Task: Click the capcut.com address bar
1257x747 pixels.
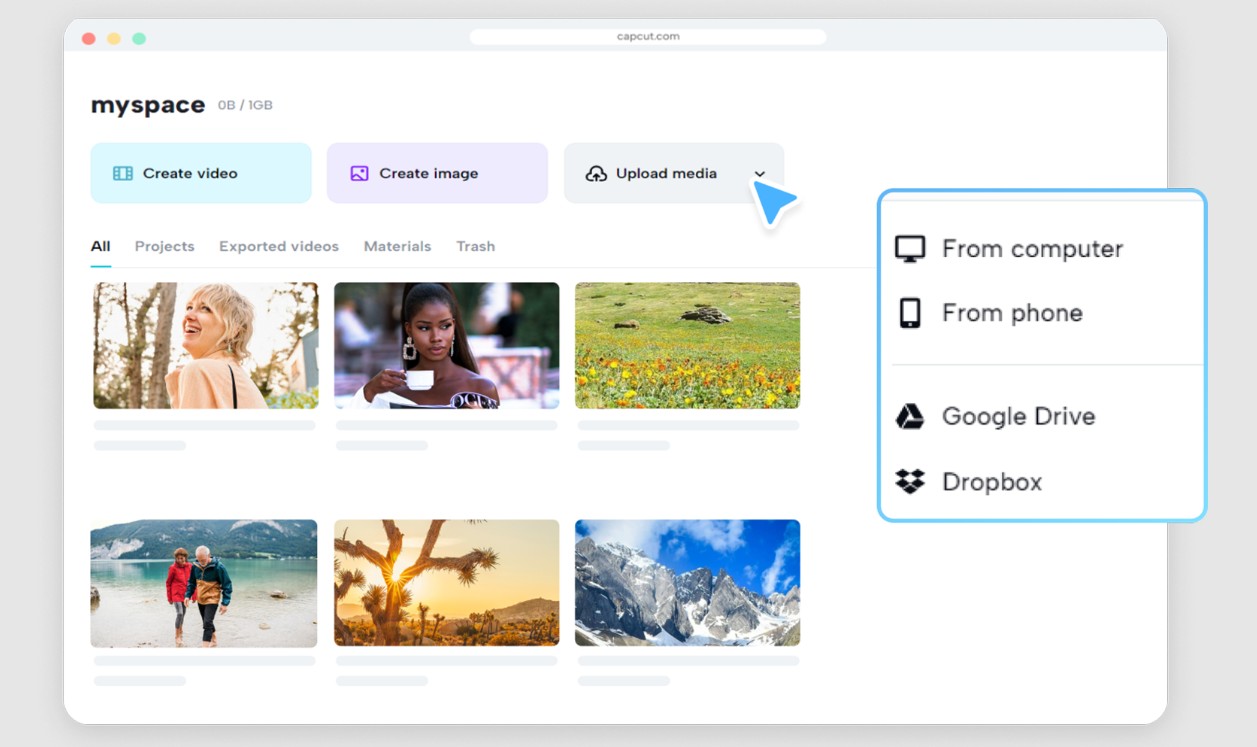Action: (x=648, y=37)
